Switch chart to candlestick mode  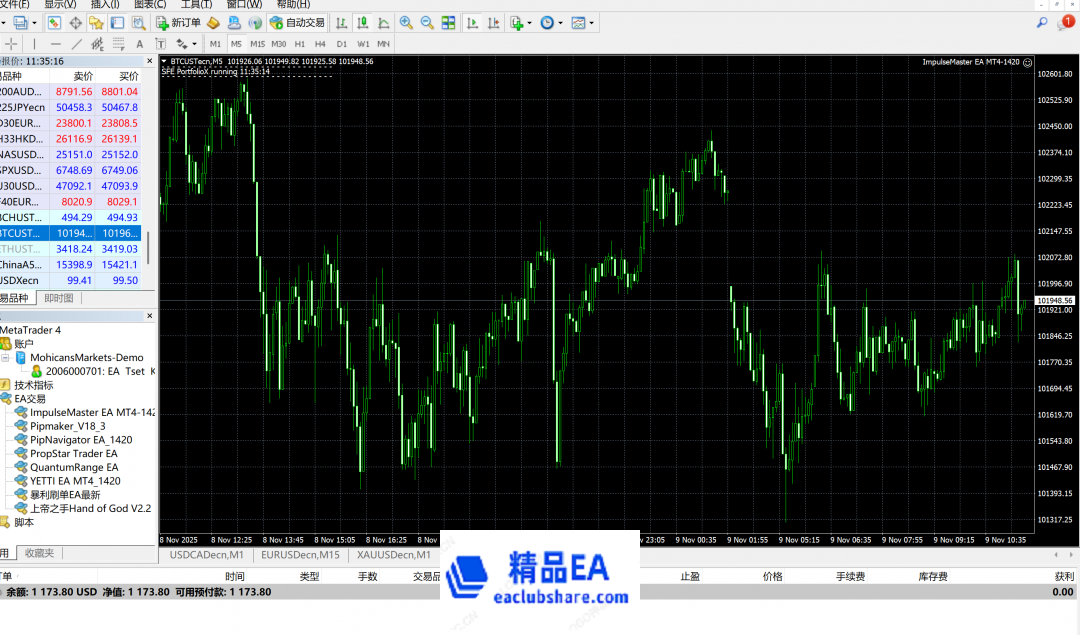click(x=362, y=22)
